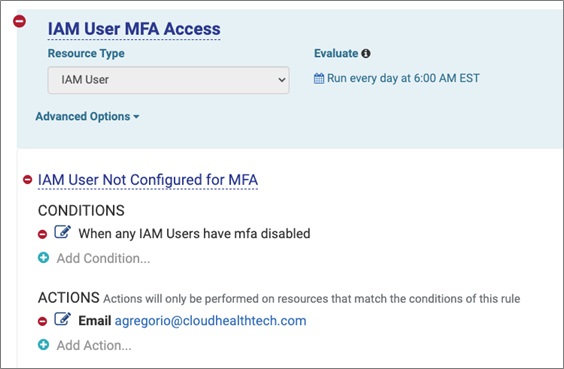564x369 pixels.
Task: Click Add Action... text
Action: (94, 345)
